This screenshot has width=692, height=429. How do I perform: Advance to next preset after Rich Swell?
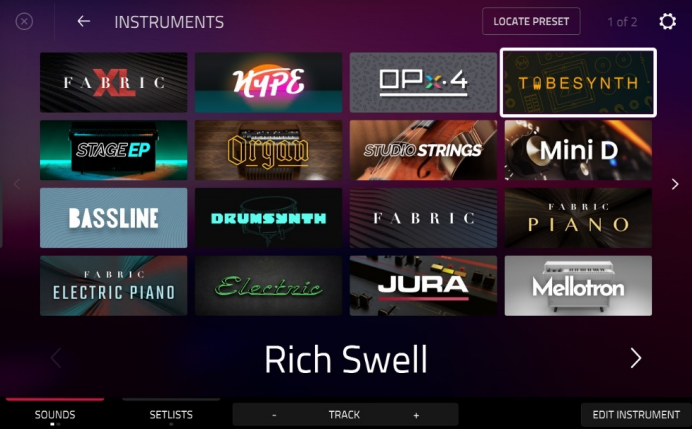pos(636,358)
